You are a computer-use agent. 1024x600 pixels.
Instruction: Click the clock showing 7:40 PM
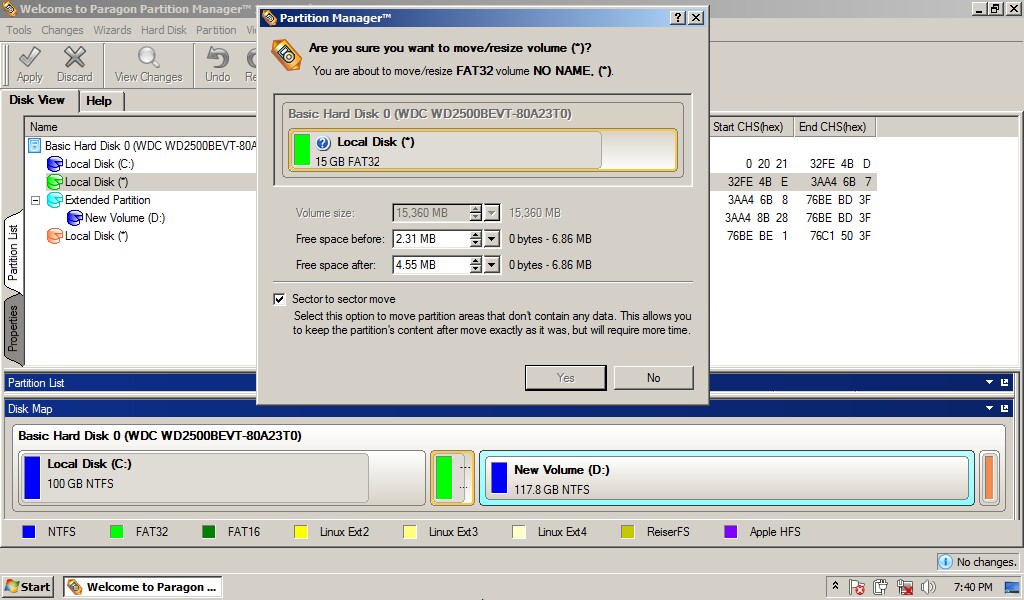972,587
